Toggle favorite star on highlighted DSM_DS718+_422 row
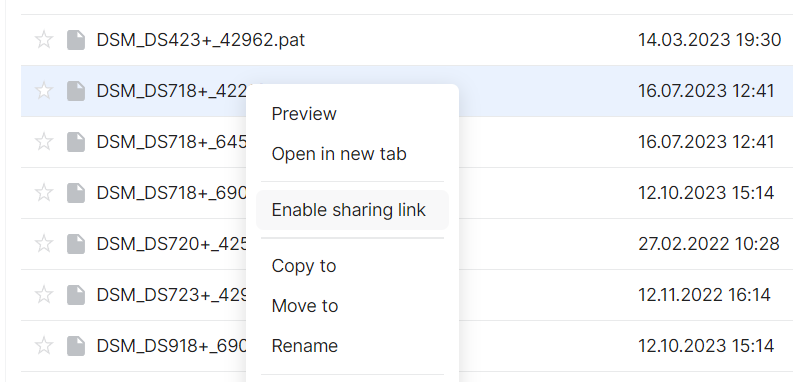Viewport: 793px width, 382px height. coord(44,91)
